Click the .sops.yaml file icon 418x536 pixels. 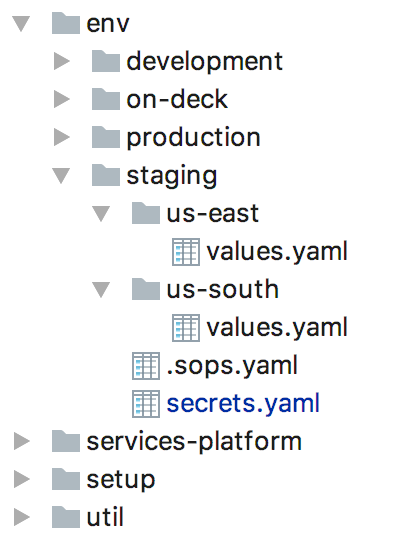pos(146,366)
